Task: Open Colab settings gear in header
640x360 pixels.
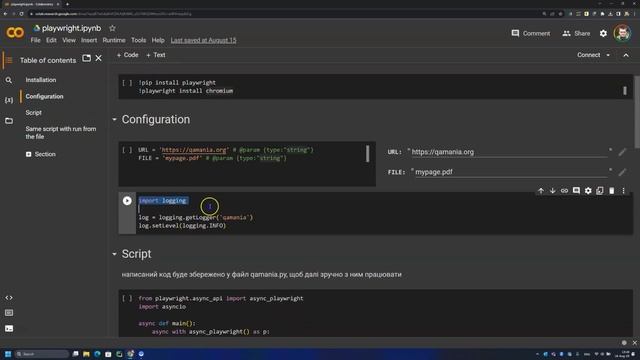Action: pyautogui.click(x=603, y=33)
